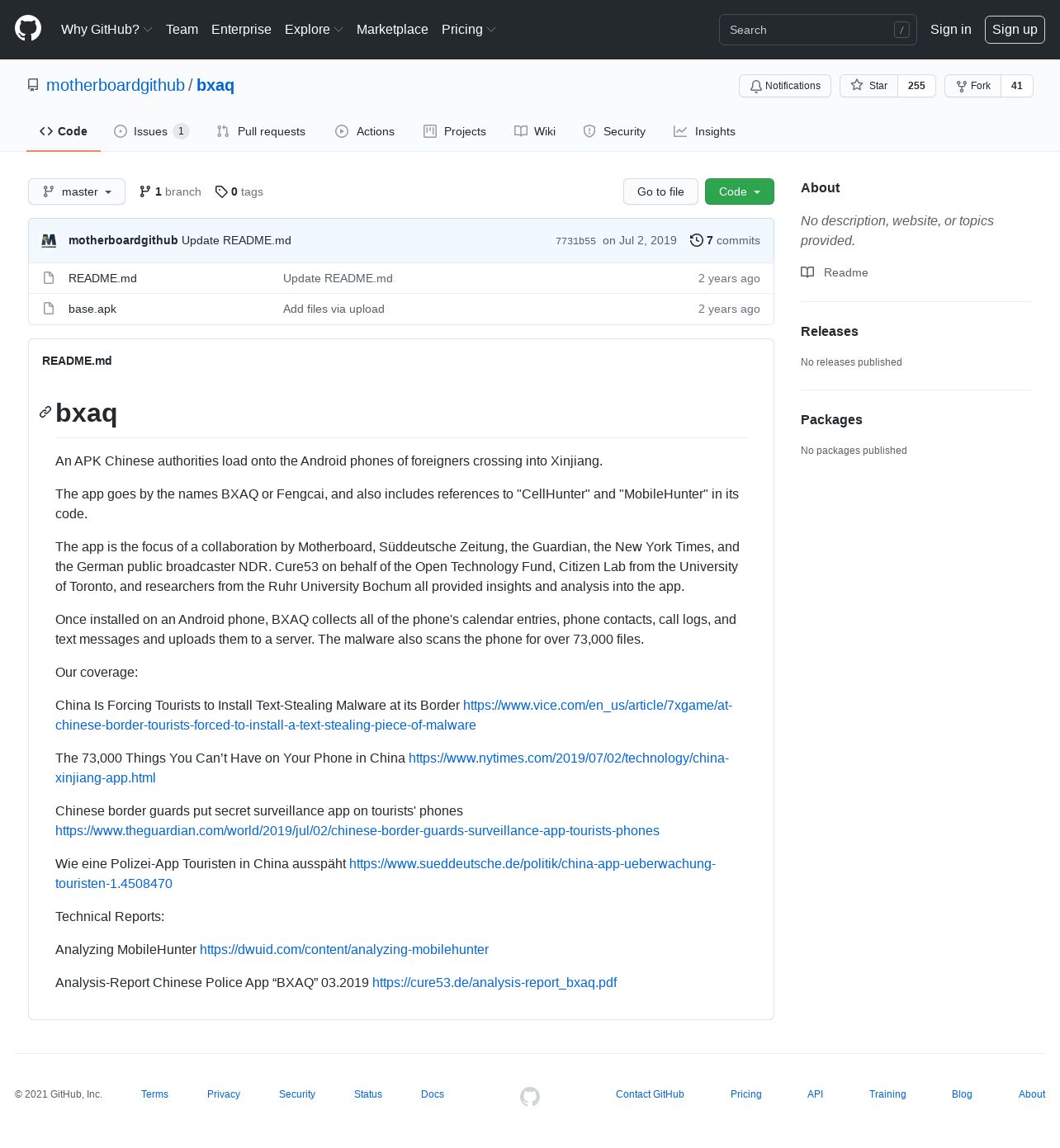Open the theguardian.com article link
Viewport: 1060px width, 1148px height.
(x=357, y=830)
